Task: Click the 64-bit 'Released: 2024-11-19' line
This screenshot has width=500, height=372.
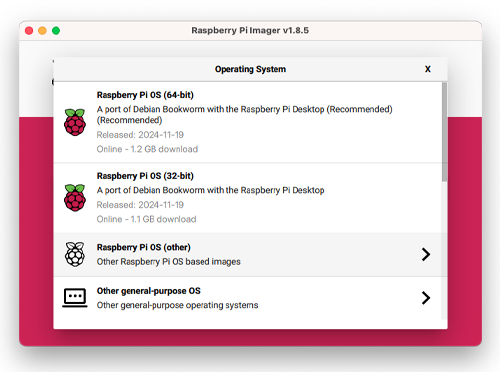Action: point(140,135)
